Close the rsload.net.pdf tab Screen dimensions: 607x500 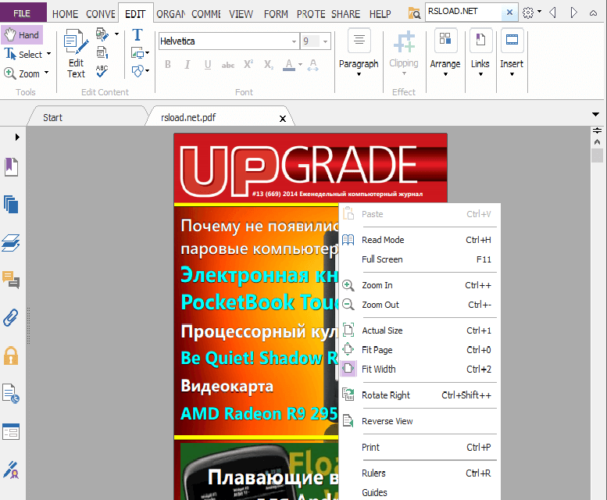click(x=283, y=118)
